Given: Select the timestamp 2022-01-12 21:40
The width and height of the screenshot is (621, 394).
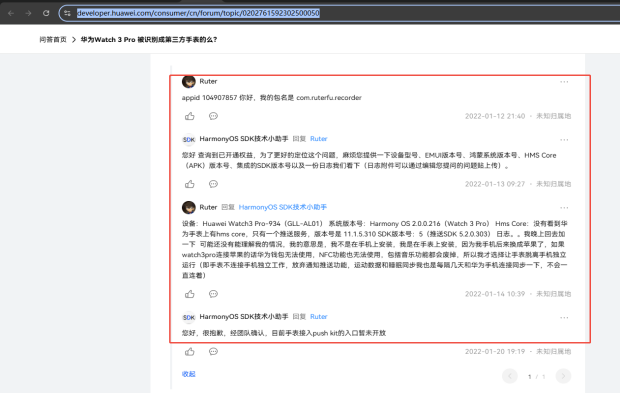Looking at the screenshot, I should [x=495, y=116].
